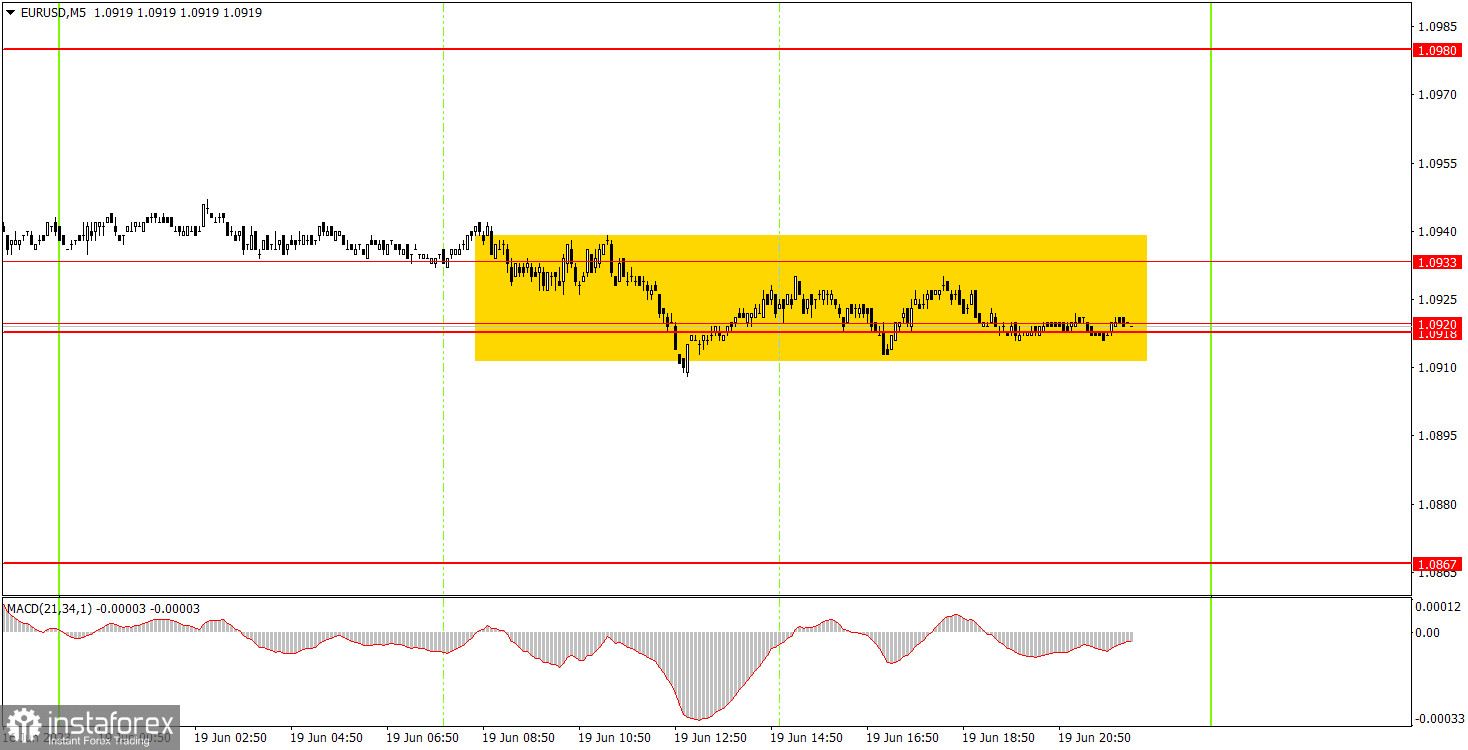Click the 19 Jun 18:50 time label
1468x750 pixels.
(x=997, y=737)
